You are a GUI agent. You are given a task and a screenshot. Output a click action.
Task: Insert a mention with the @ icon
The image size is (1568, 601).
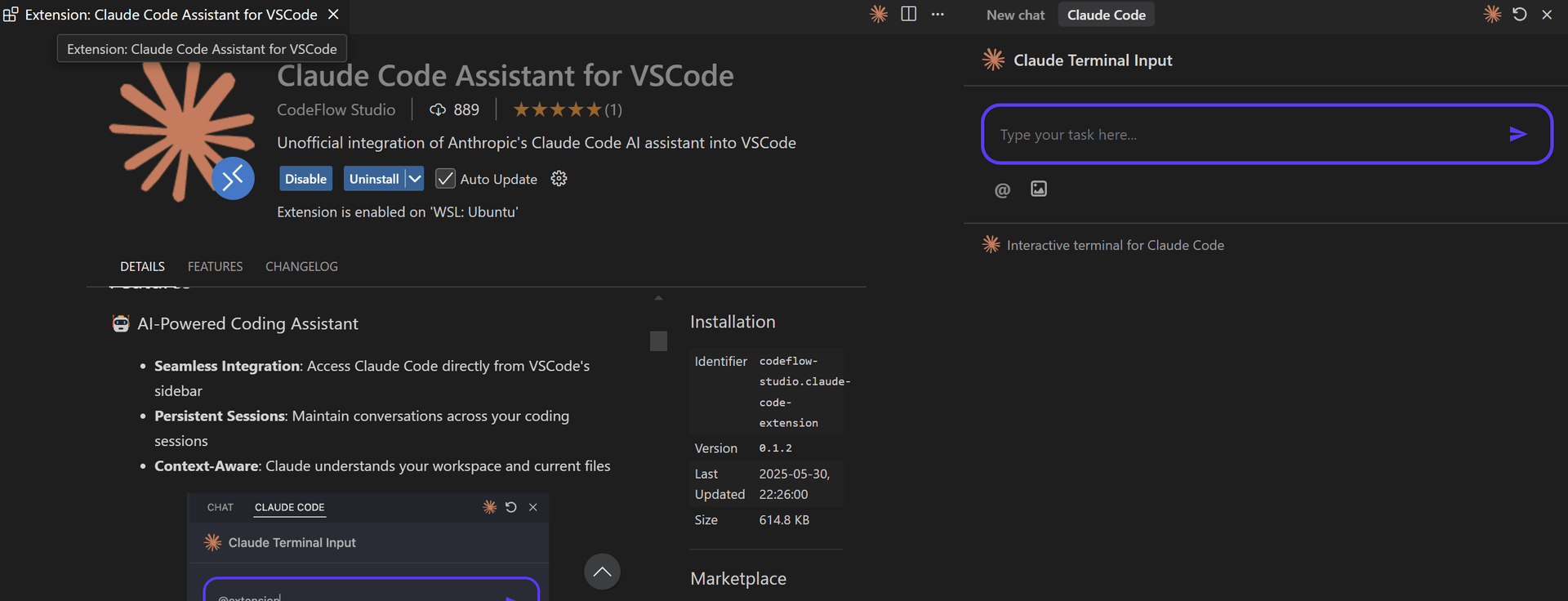click(x=1002, y=190)
